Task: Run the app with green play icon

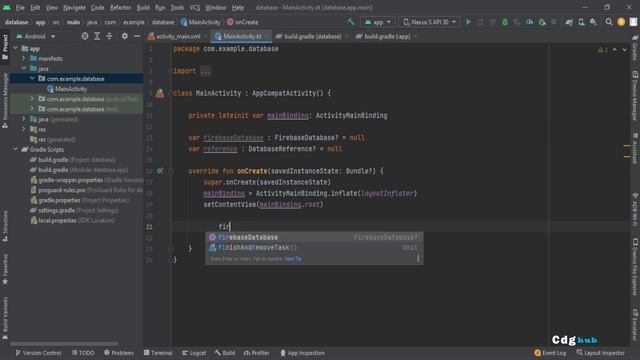Action: 468,22
